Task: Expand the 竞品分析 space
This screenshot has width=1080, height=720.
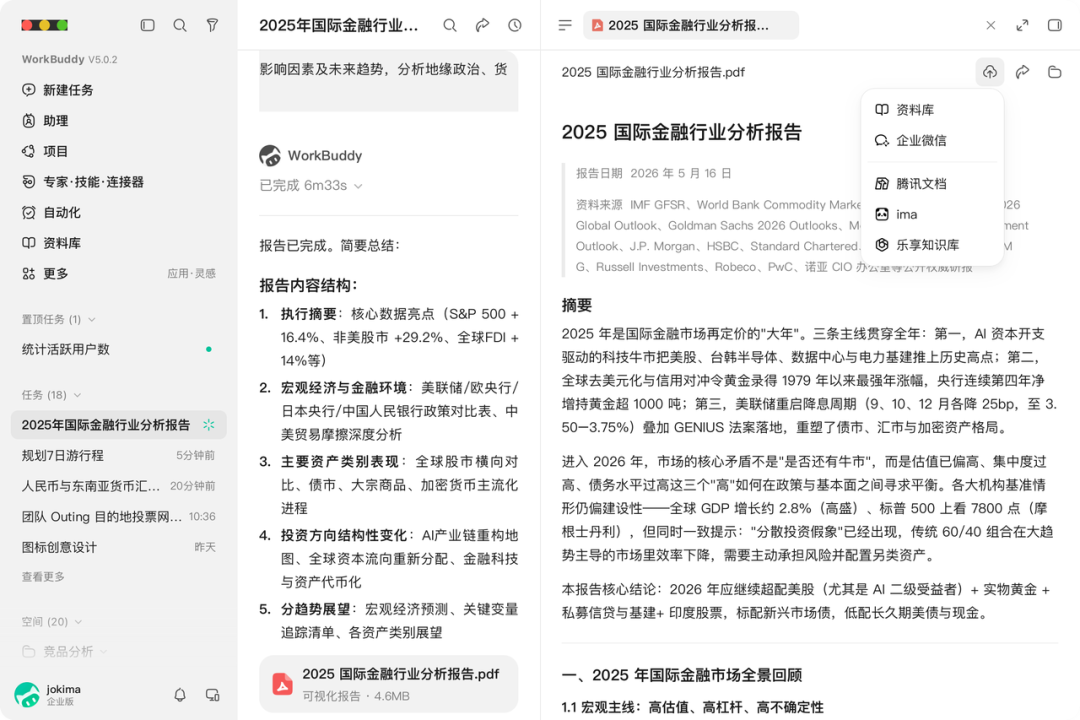Action: pos(65,651)
